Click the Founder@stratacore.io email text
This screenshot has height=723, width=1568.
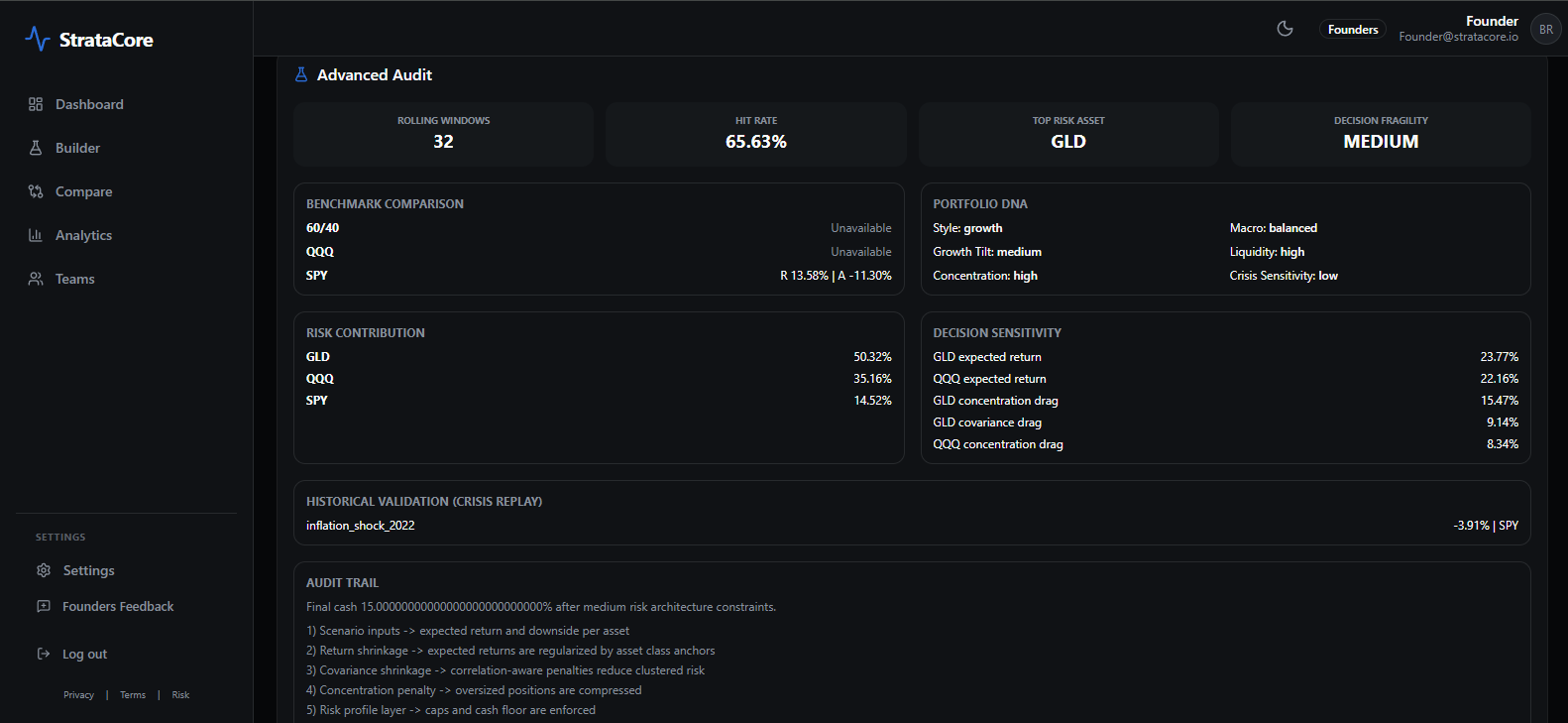click(x=1458, y=37)
